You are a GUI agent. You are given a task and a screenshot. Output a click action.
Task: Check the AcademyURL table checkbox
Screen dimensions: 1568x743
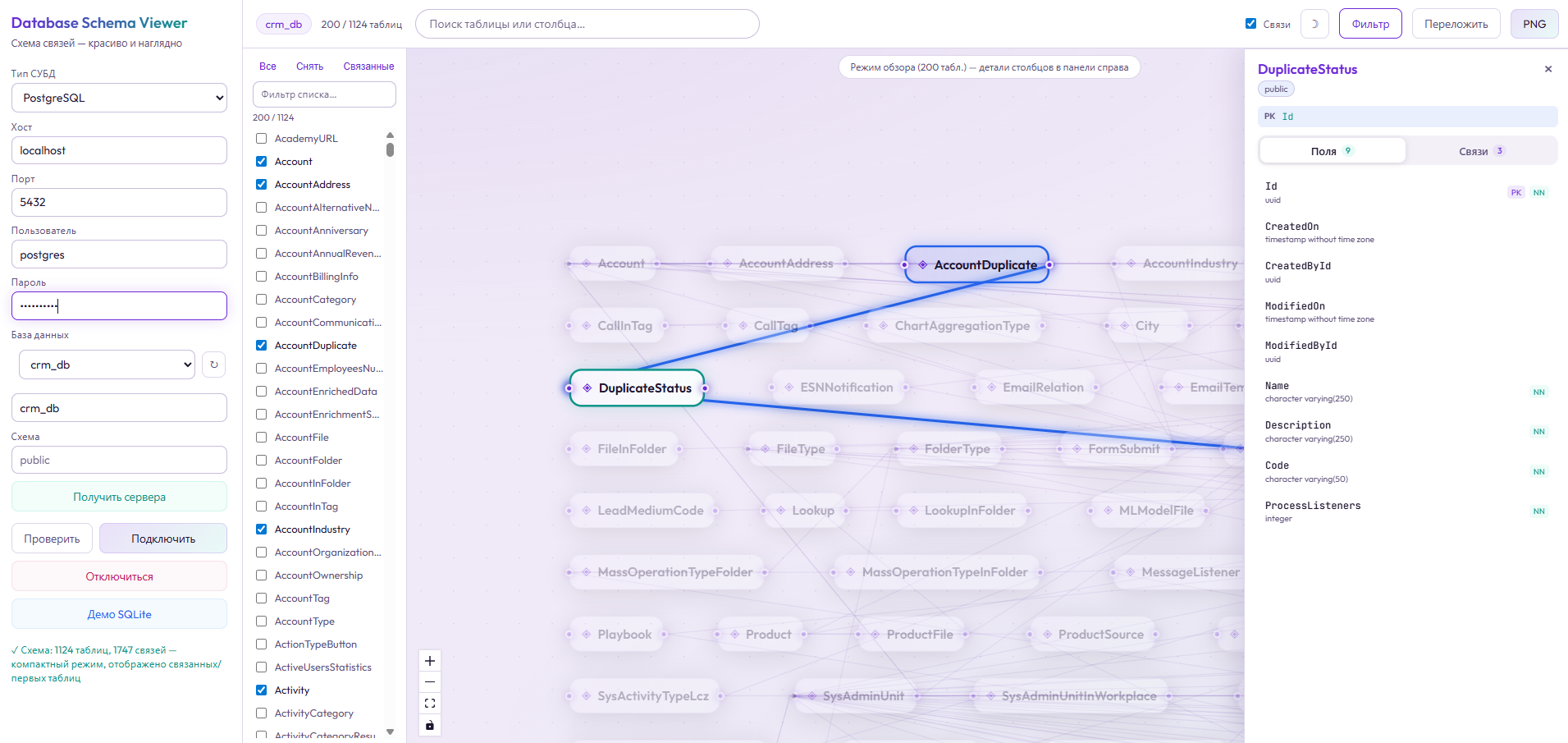[x=261, y=139]
